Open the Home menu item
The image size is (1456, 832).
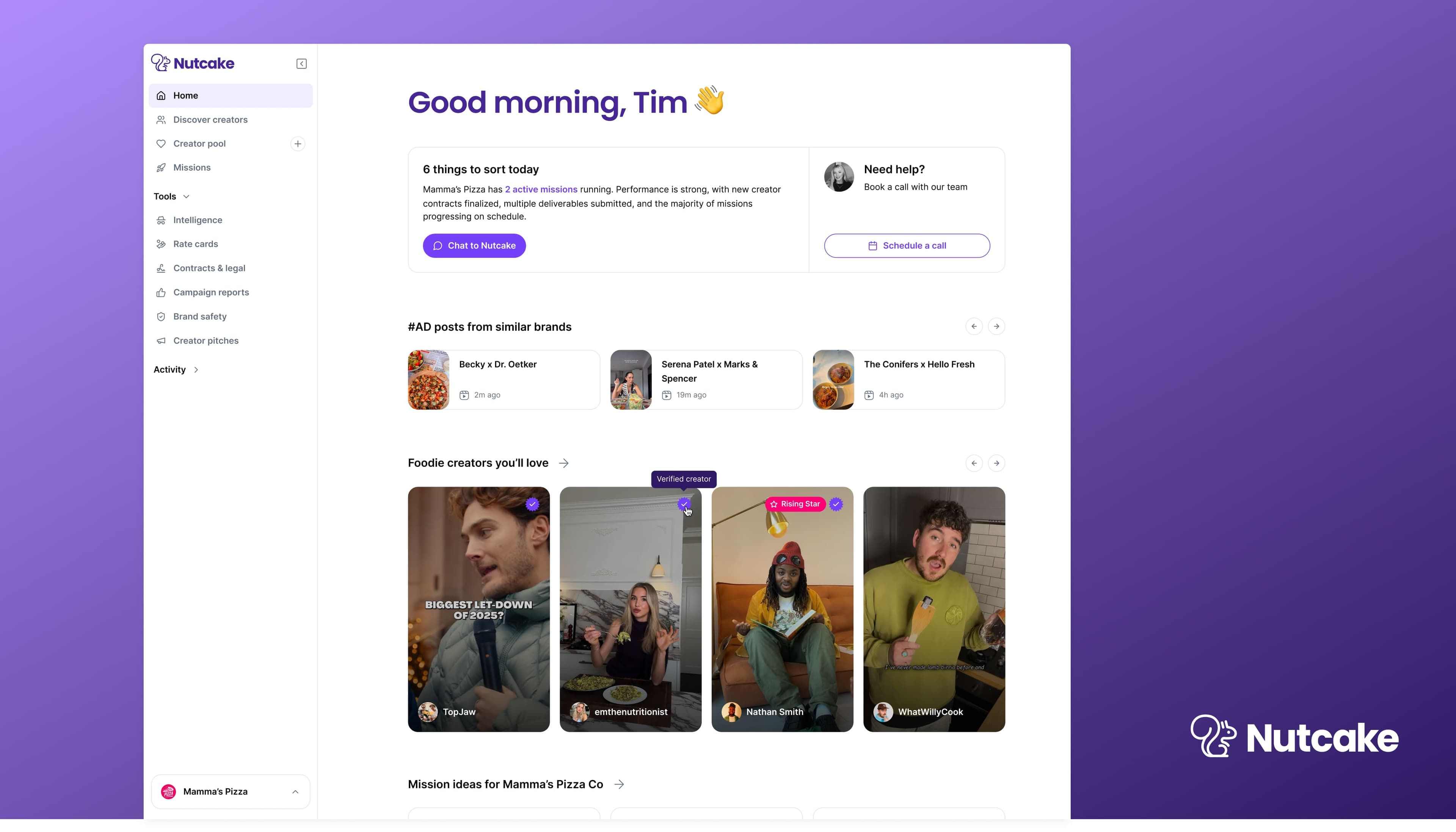coord(231,96)
